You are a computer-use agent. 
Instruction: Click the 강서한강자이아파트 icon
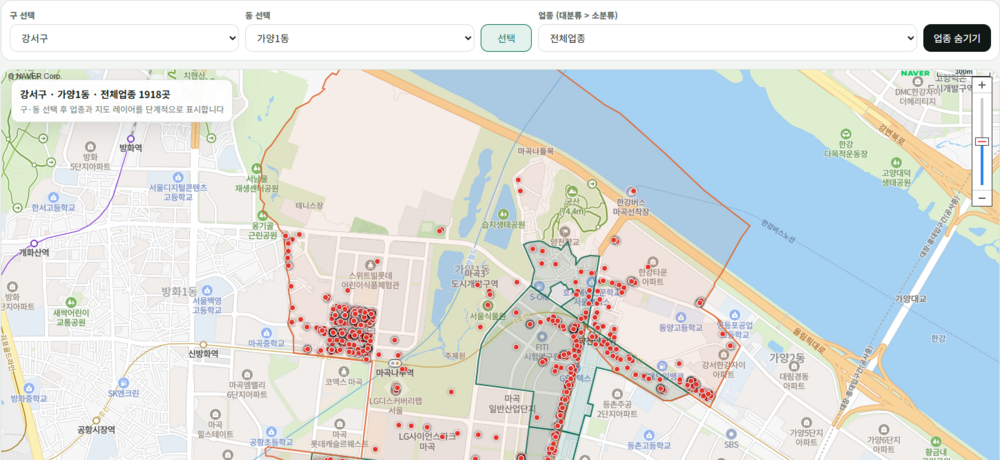[x=723, y=353]
